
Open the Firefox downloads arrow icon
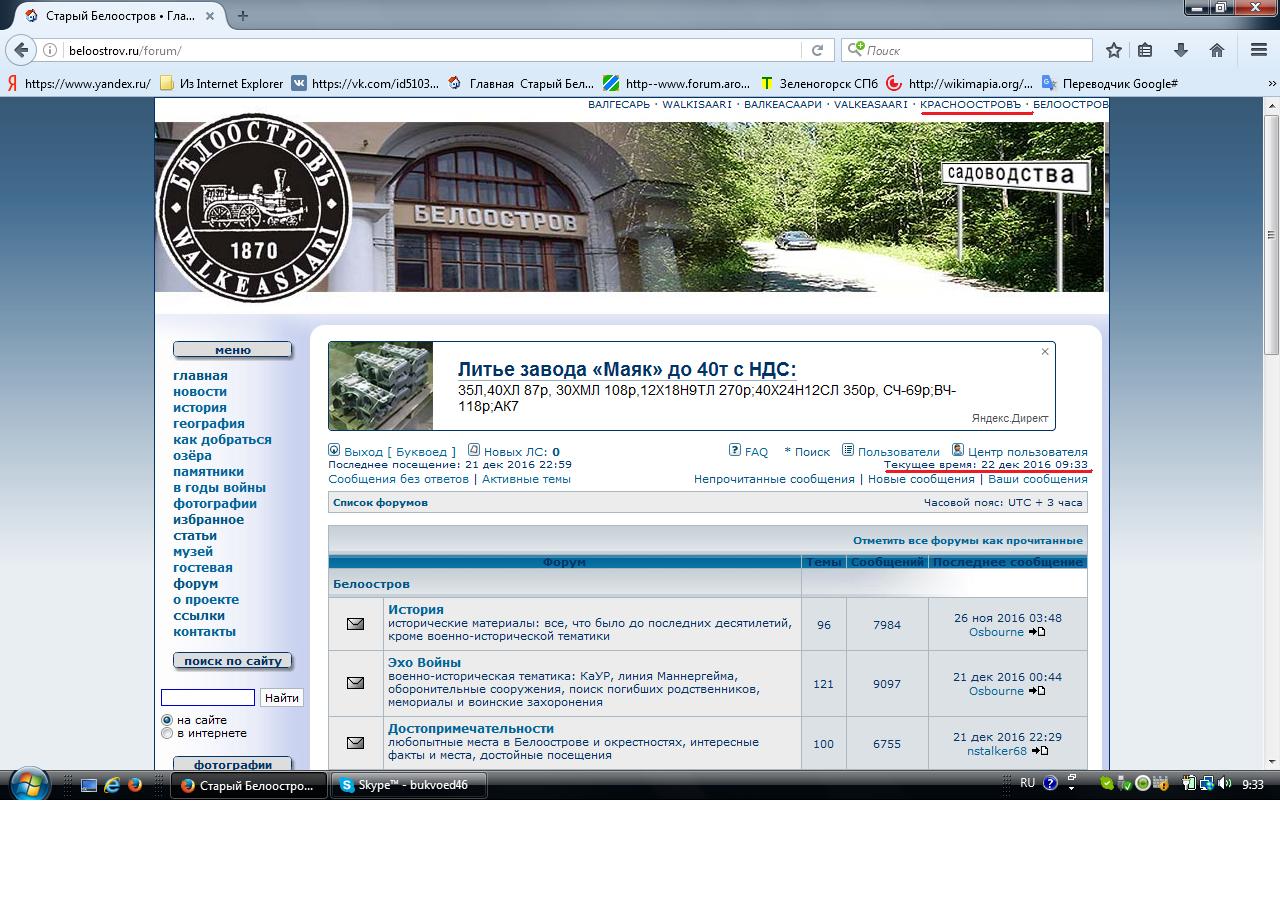[x=1181, y=50]
